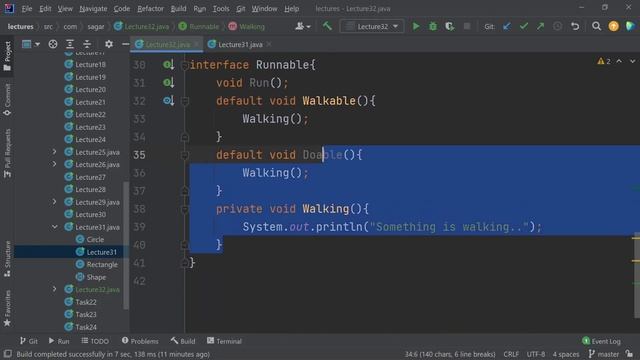Close the Lecture31.java tab
The image size is (640, 360).
[269, 44]
